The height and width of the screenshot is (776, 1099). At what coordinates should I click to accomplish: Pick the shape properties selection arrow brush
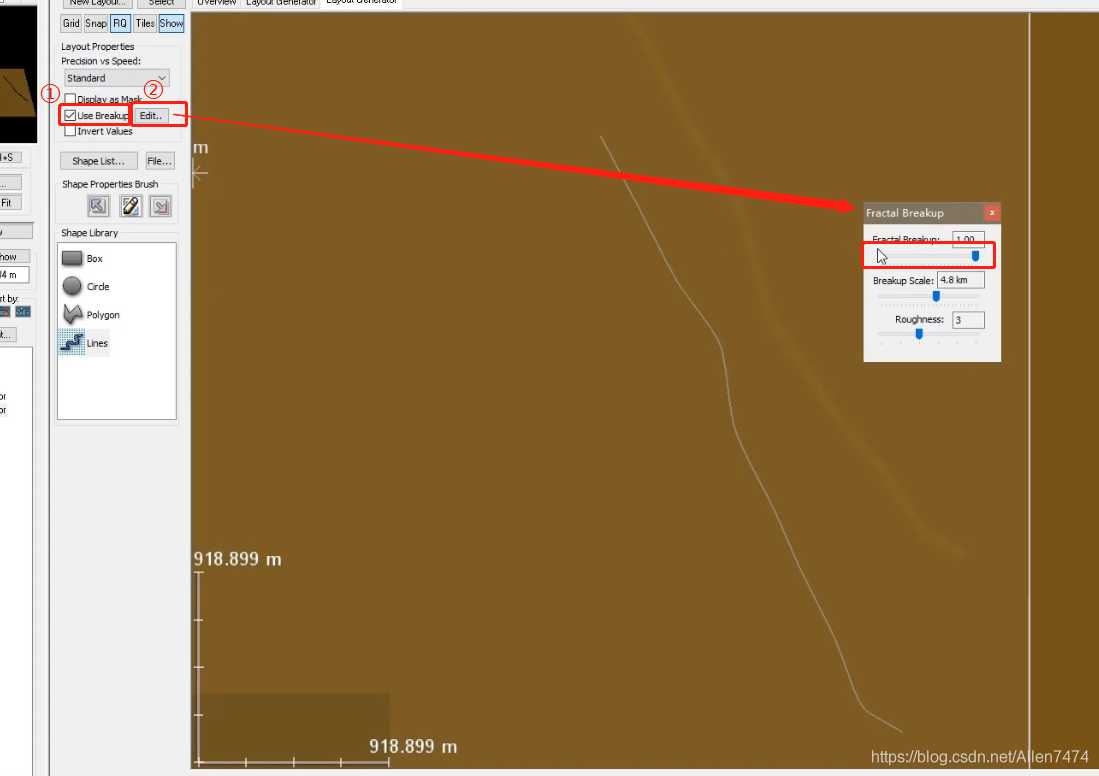coord(98,206)
